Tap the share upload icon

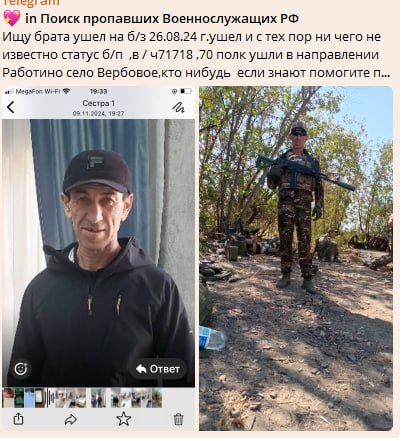pyautogui.click(x=19, y=419)
